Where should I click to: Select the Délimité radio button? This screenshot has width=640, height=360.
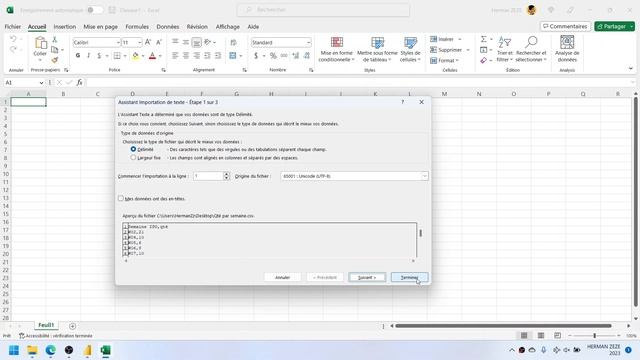(133, 149)
